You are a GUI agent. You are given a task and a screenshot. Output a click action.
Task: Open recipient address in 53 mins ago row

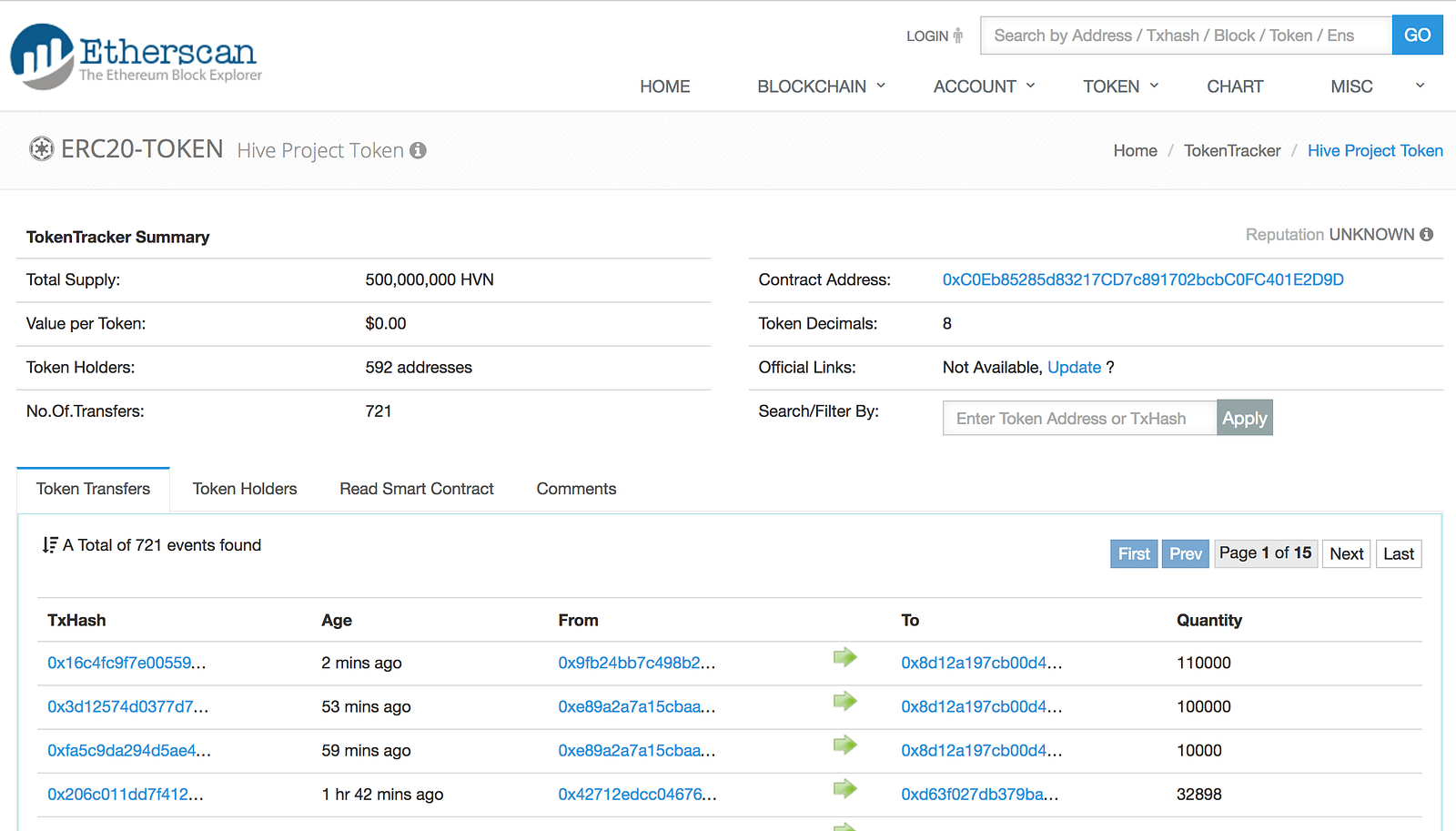982,706
